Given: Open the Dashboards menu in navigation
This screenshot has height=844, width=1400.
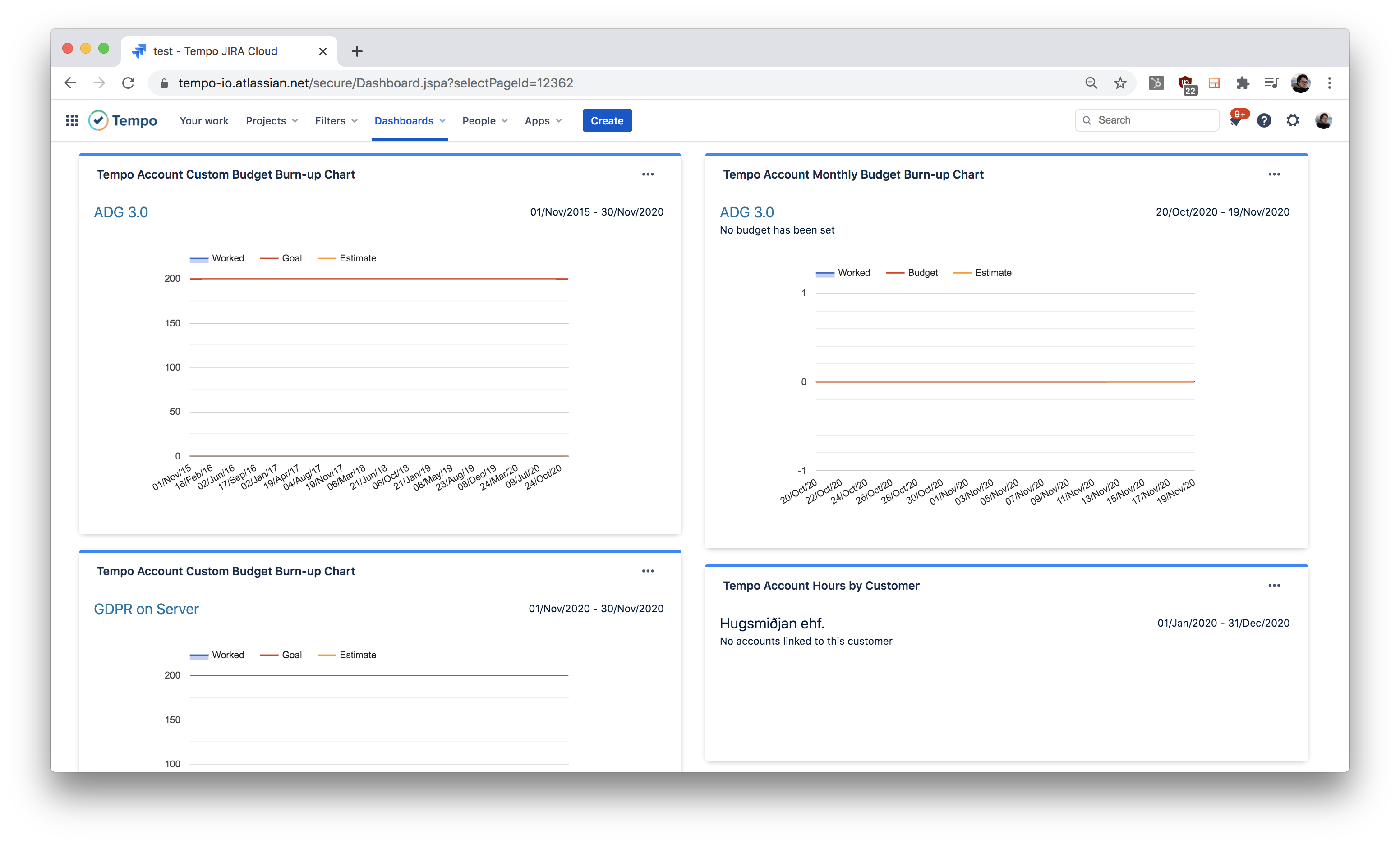Looking at the screenshot, I should click(409, 120).
